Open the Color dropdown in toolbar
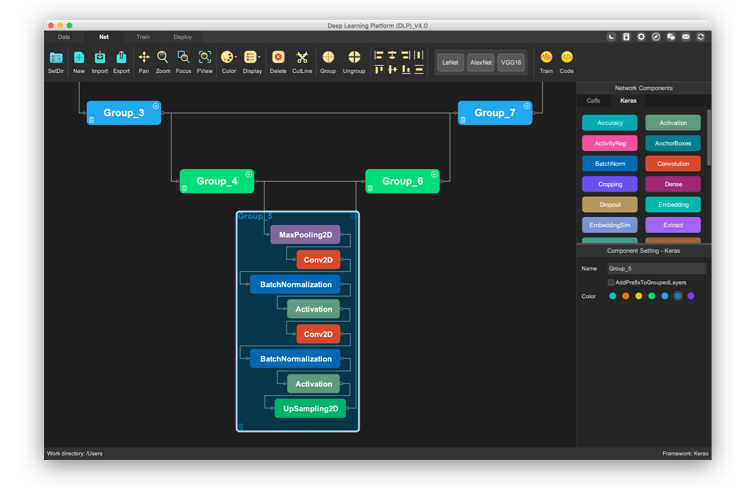The width and height of the screenshot is (756, 488). pyautogui.click(x=229, y=58)
